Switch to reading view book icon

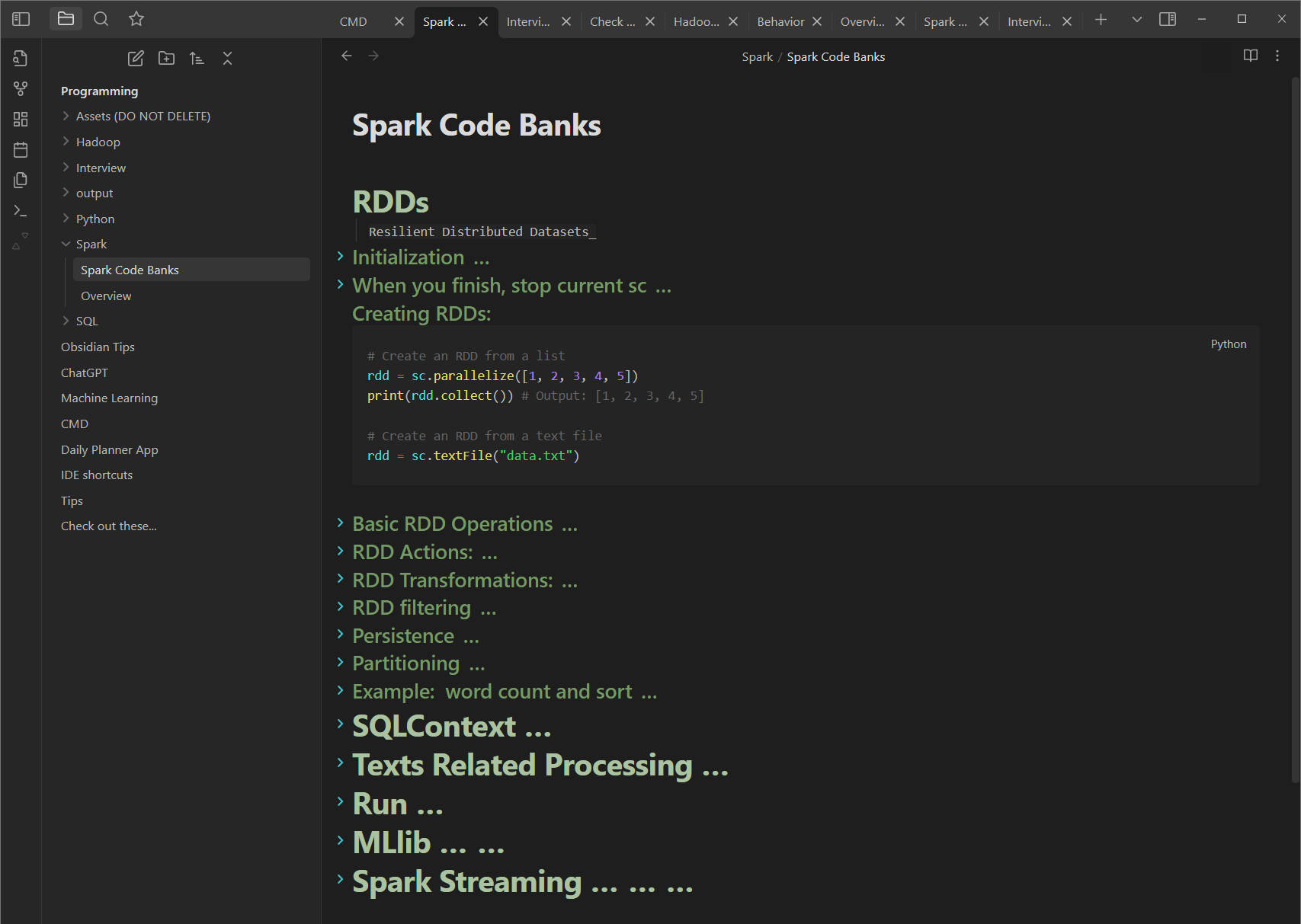click(1250, 56)
